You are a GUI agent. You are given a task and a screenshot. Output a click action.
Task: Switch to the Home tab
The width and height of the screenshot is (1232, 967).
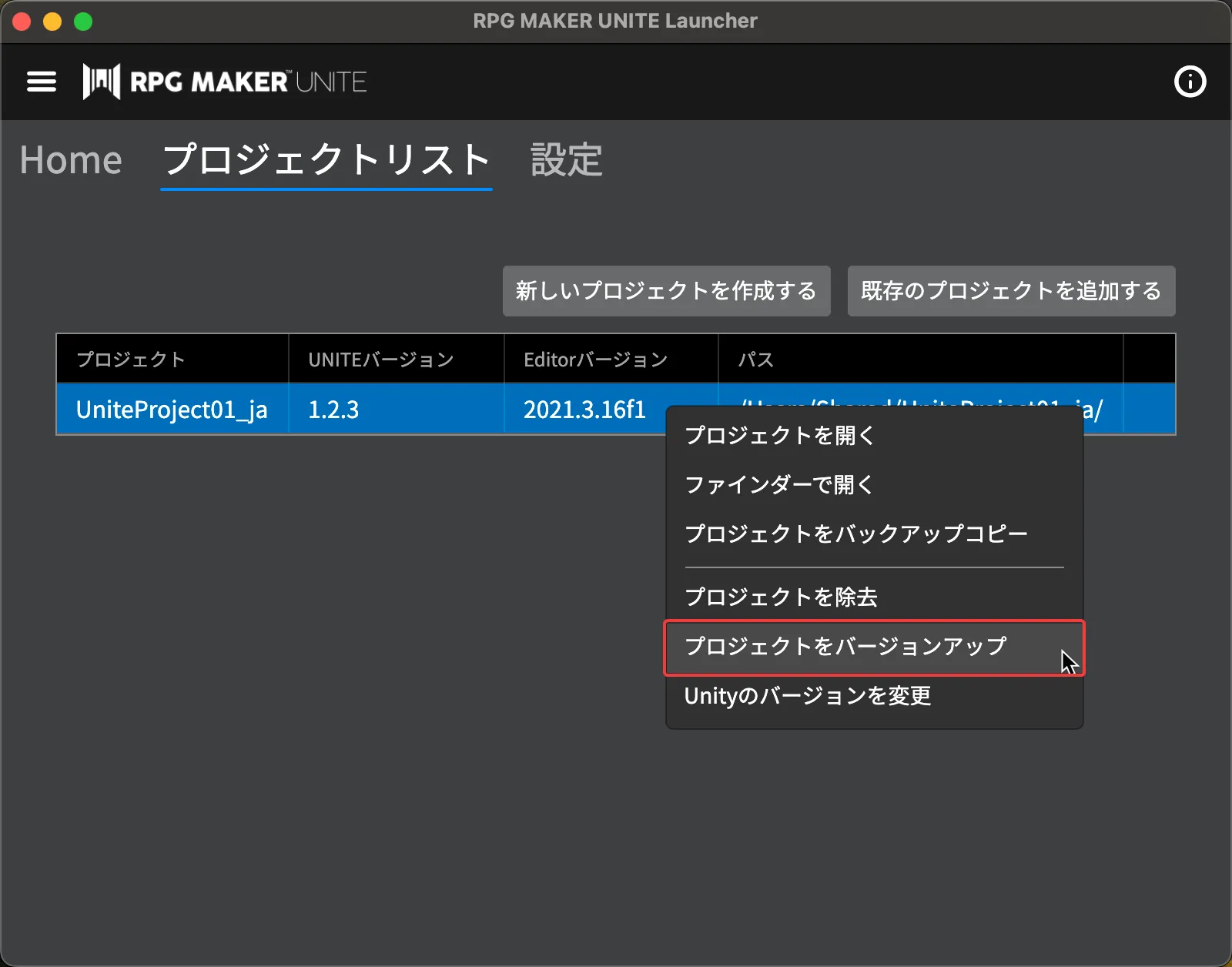click(x=71, y=161)
